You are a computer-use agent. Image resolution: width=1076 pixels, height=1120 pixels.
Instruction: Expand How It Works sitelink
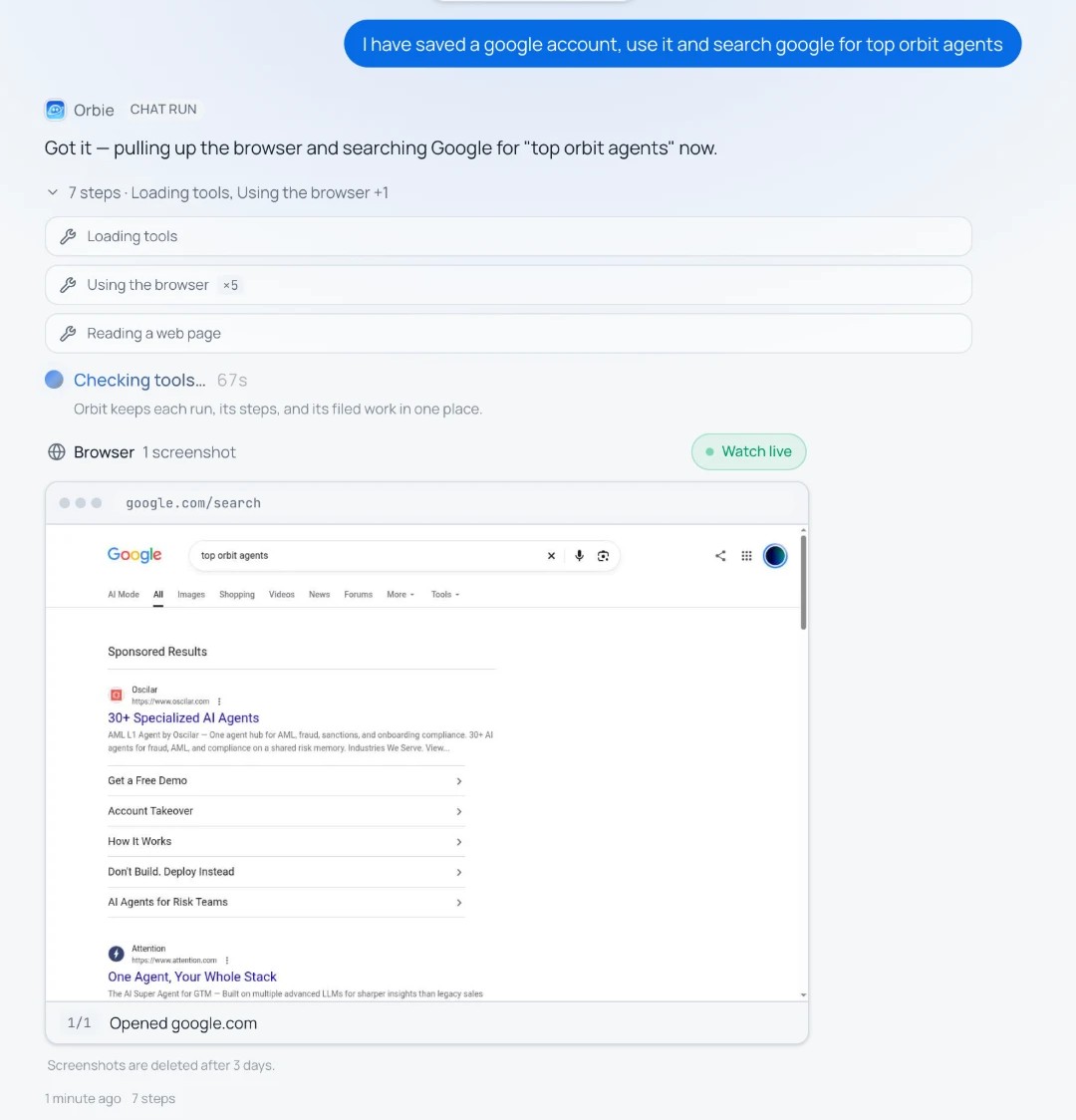(x=286, y=841)
